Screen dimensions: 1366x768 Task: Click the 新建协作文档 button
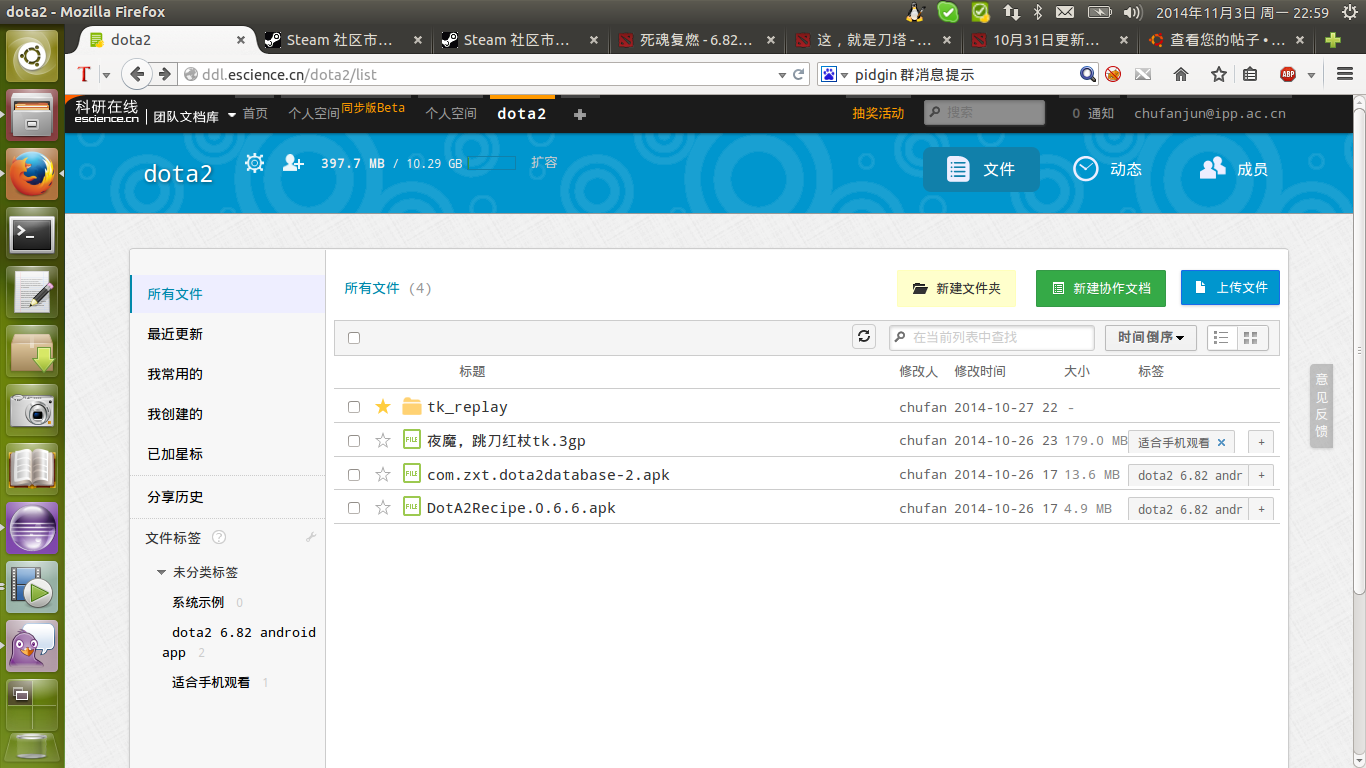pyautogui.click(x=1101, y=288)
